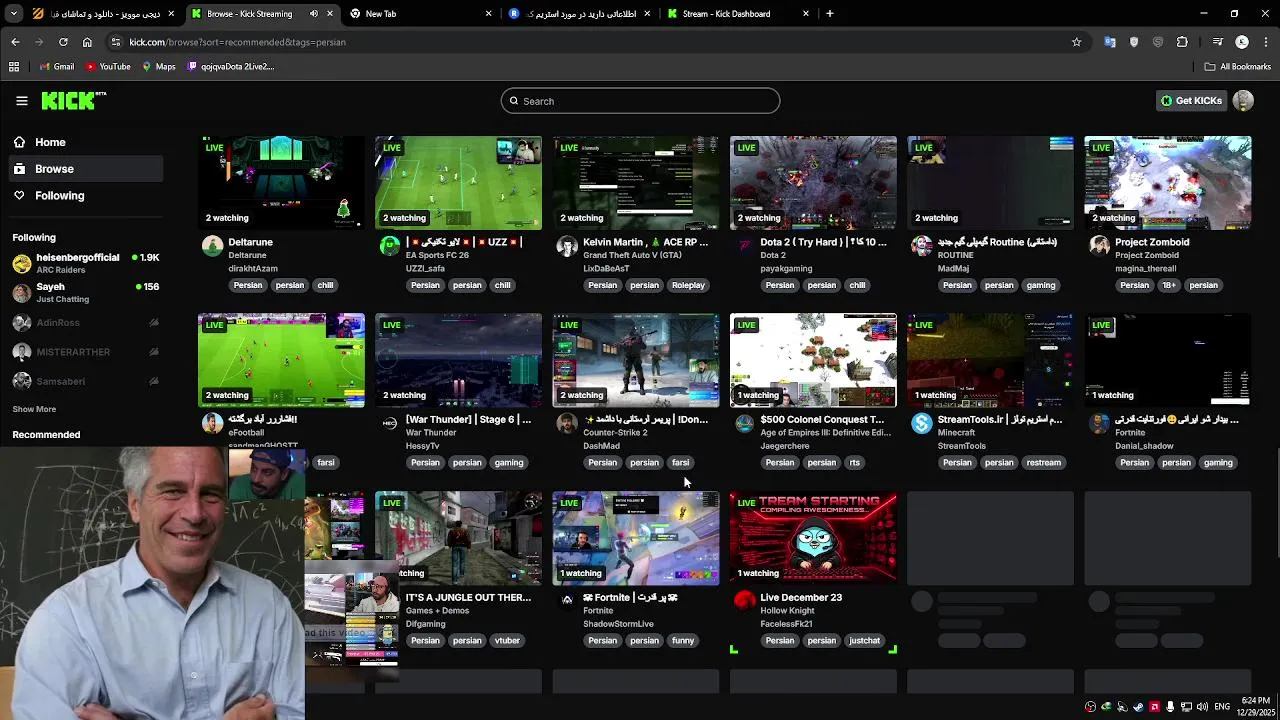Screen dimensions: 1280x720
Task: Click the Roleplay tag on Kelvin Martin
Action: click(x=688, y=285)
